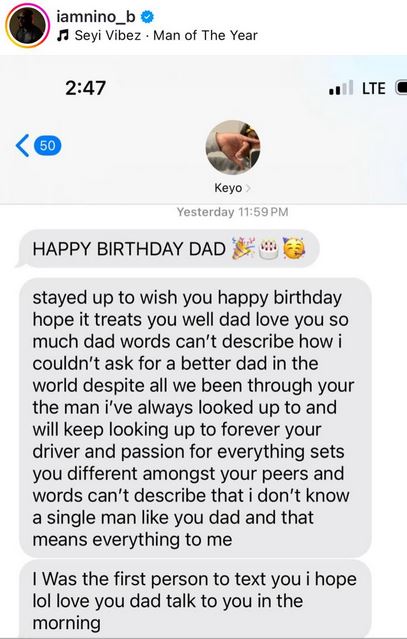
Task: Click the blue verified badge
Action: pos(147,17)
